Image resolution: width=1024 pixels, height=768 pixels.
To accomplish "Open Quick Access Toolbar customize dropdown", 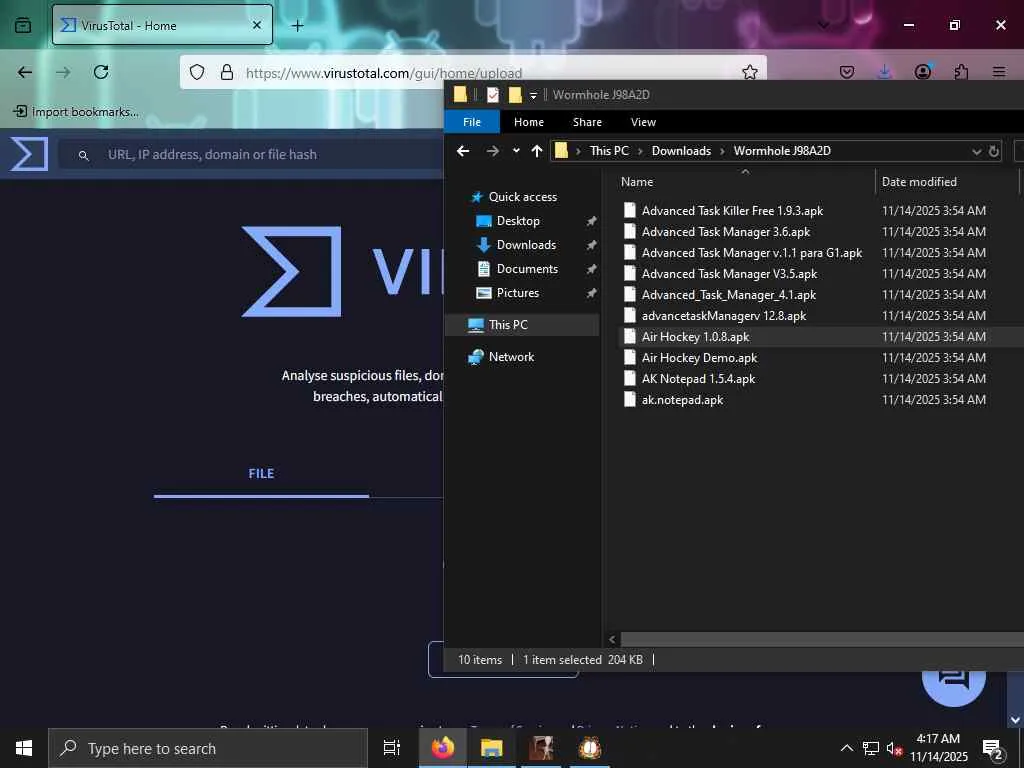I will 533,95.
